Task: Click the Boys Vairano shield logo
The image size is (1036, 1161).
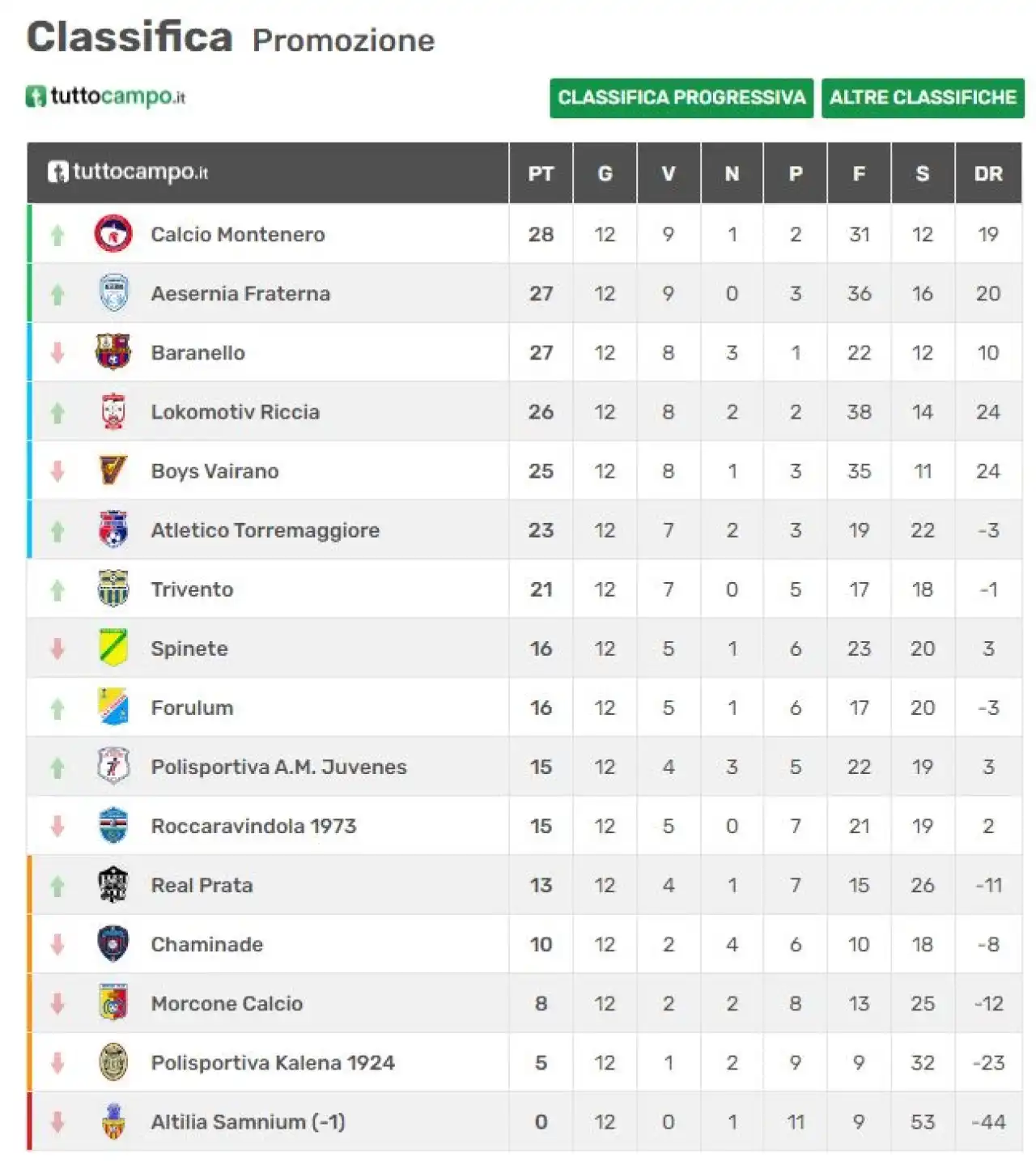Action: pyautogui.click(x=113, y=470)
